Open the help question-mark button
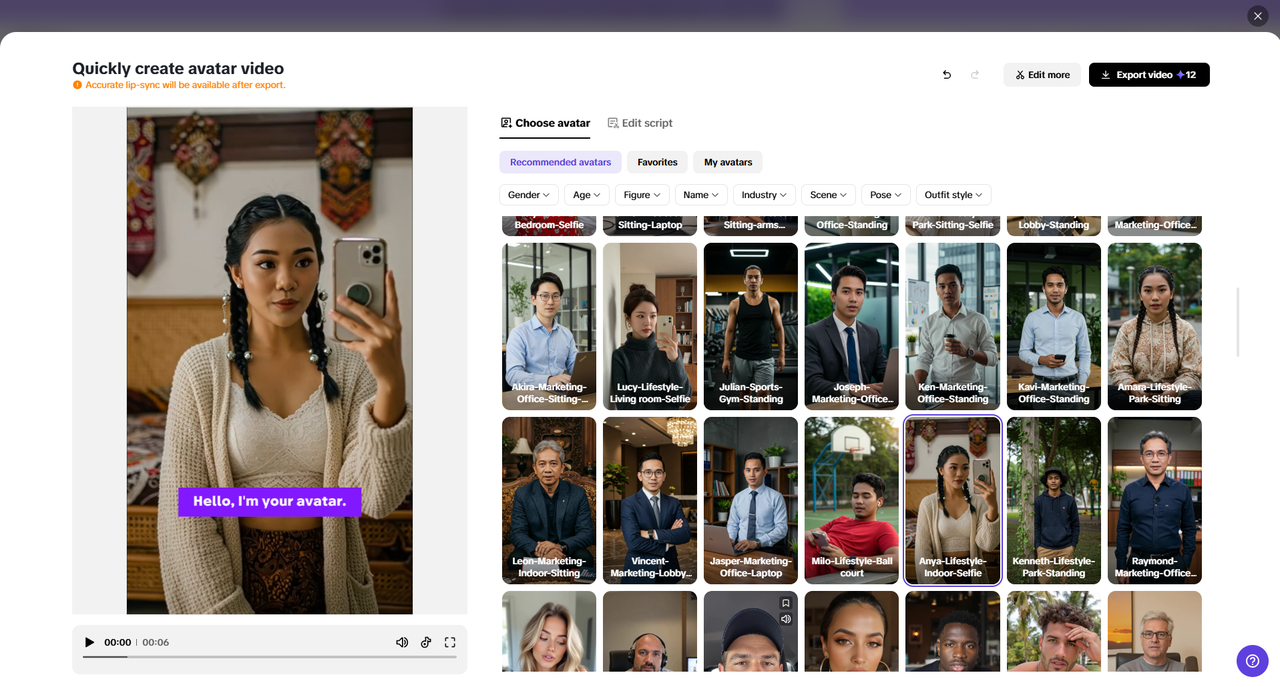The image size is (1280, 687). (x=1253, y=661)
